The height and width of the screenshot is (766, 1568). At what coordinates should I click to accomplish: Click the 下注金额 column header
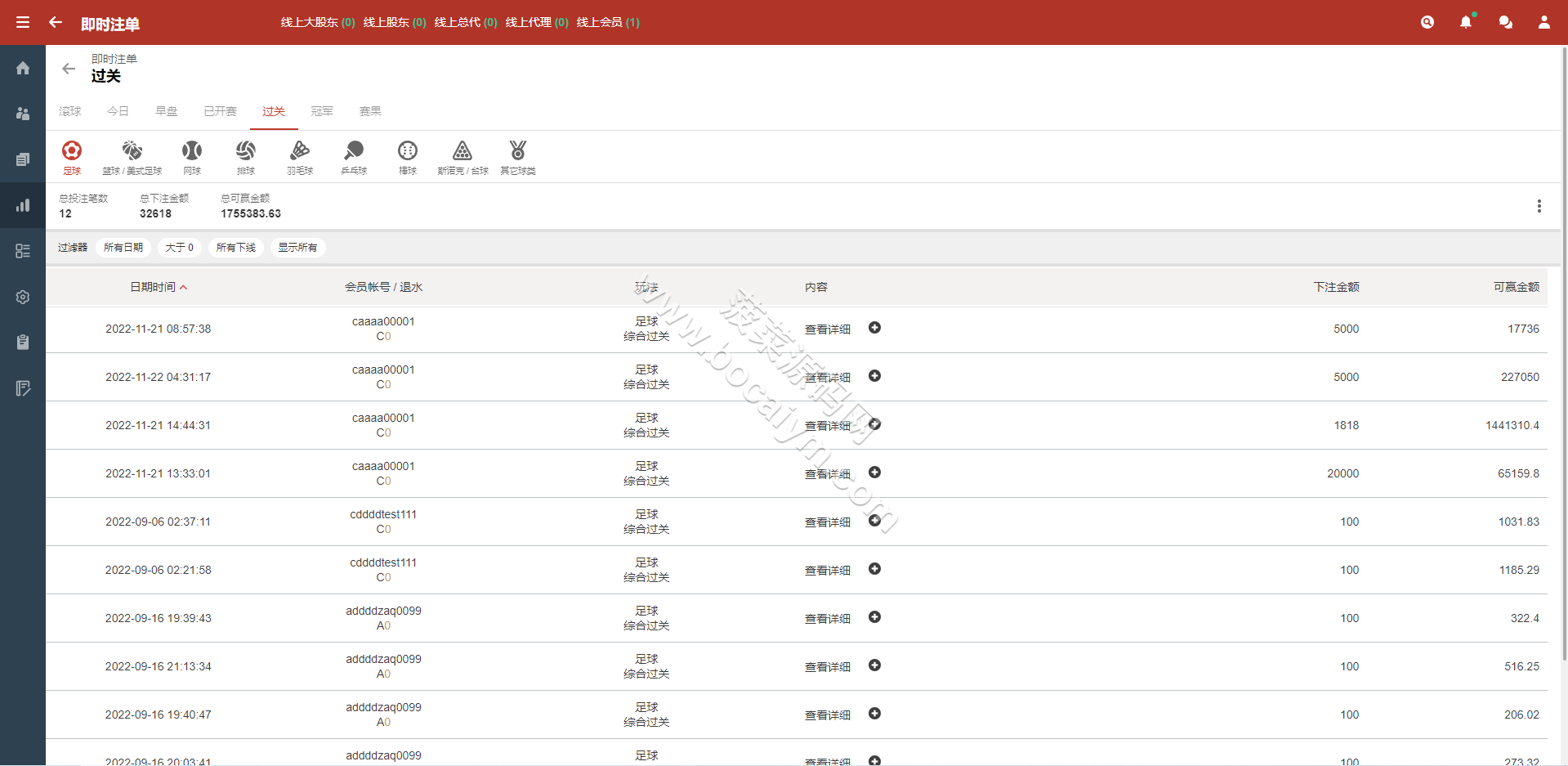(x=1336, y=287)
